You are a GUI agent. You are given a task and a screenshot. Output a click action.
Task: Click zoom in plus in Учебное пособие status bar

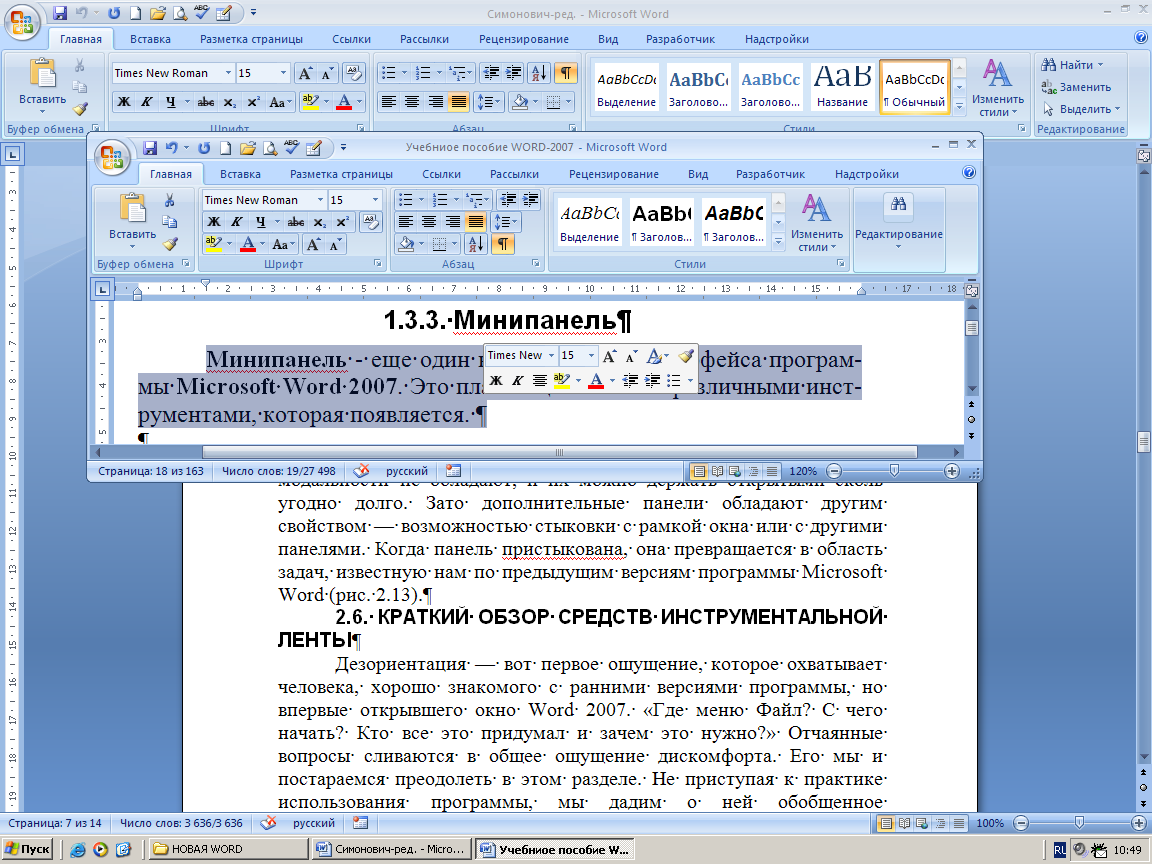(x=951, y=471)
